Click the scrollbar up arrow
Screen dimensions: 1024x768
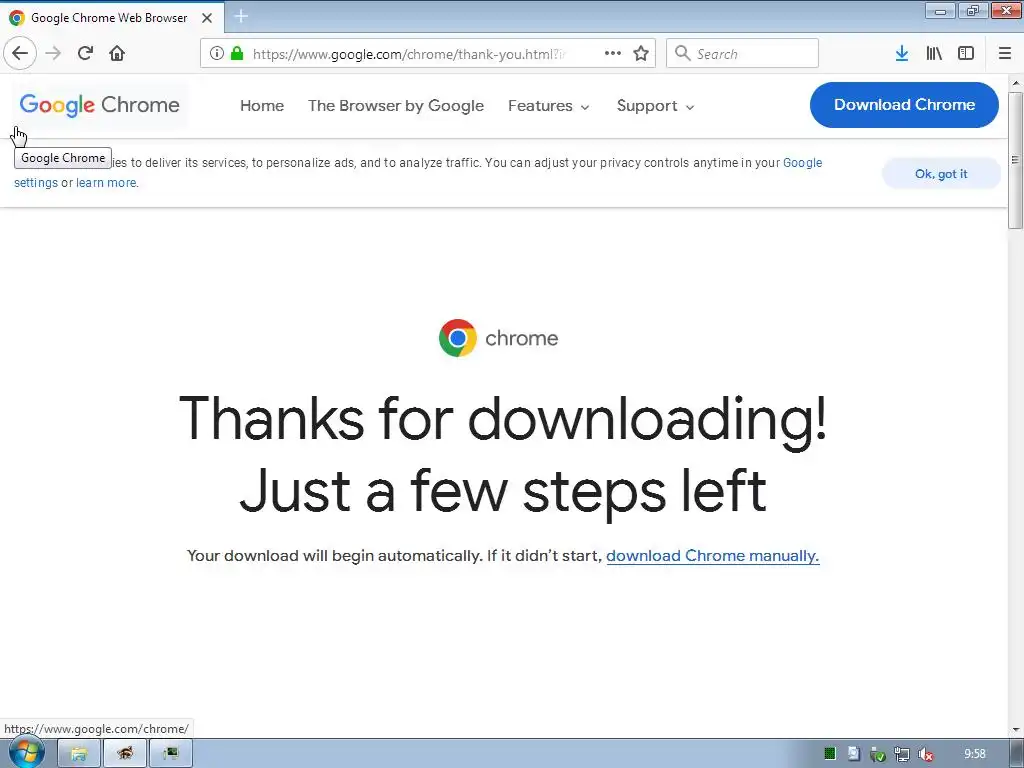point(1016,83)
